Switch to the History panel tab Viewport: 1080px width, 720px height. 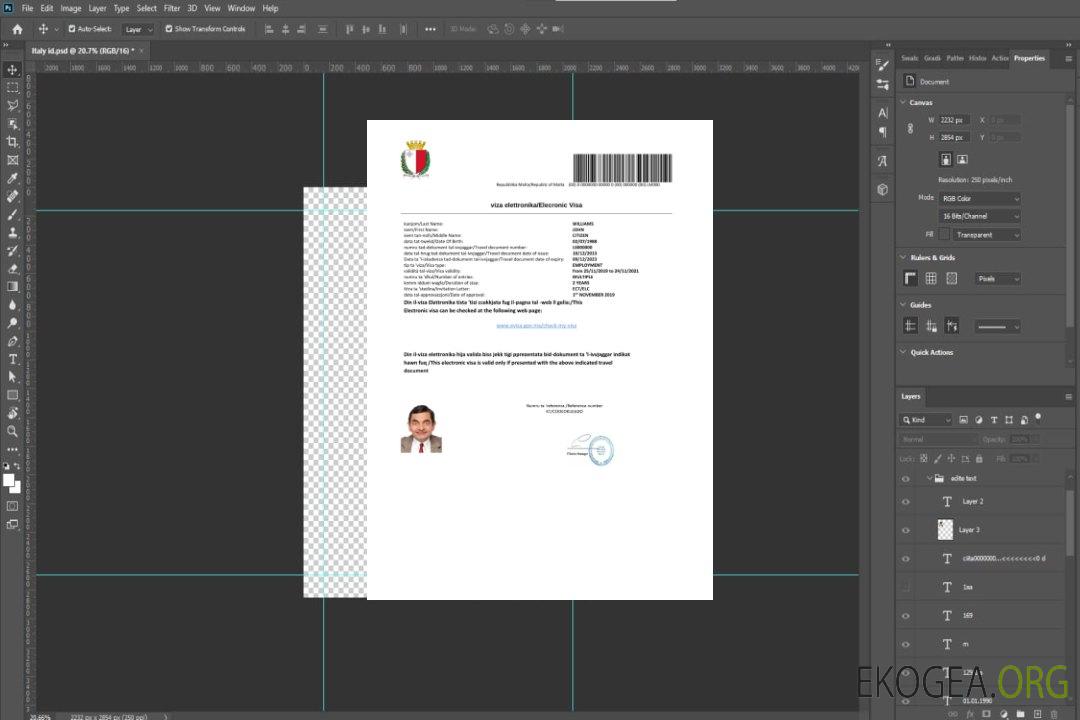pos(977,58)
